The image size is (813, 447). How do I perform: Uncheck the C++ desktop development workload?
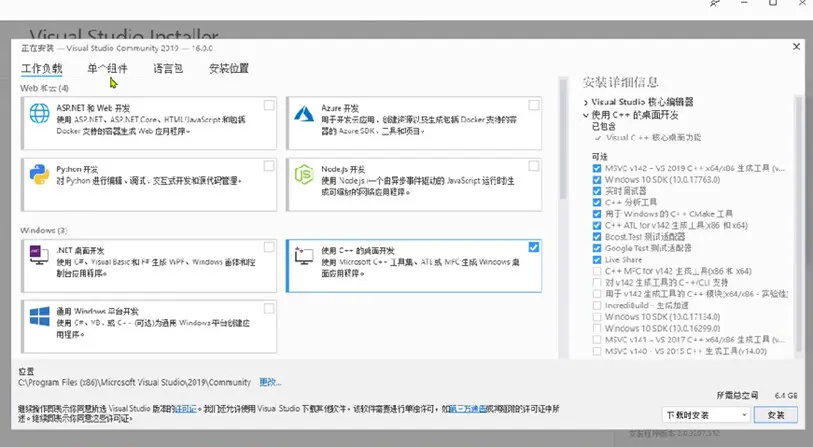click(x=534, y=247)
